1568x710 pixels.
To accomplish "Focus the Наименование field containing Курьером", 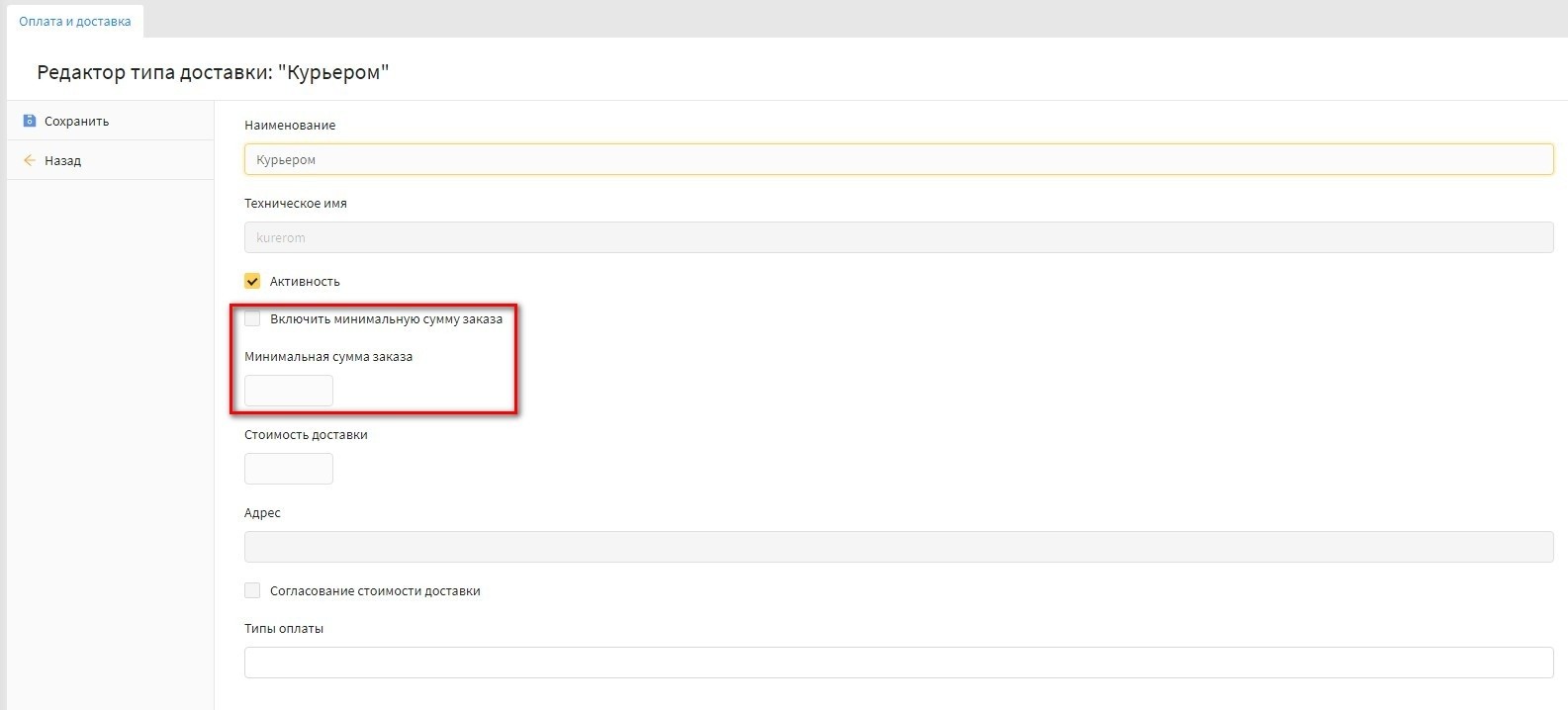I will point(898,159).
